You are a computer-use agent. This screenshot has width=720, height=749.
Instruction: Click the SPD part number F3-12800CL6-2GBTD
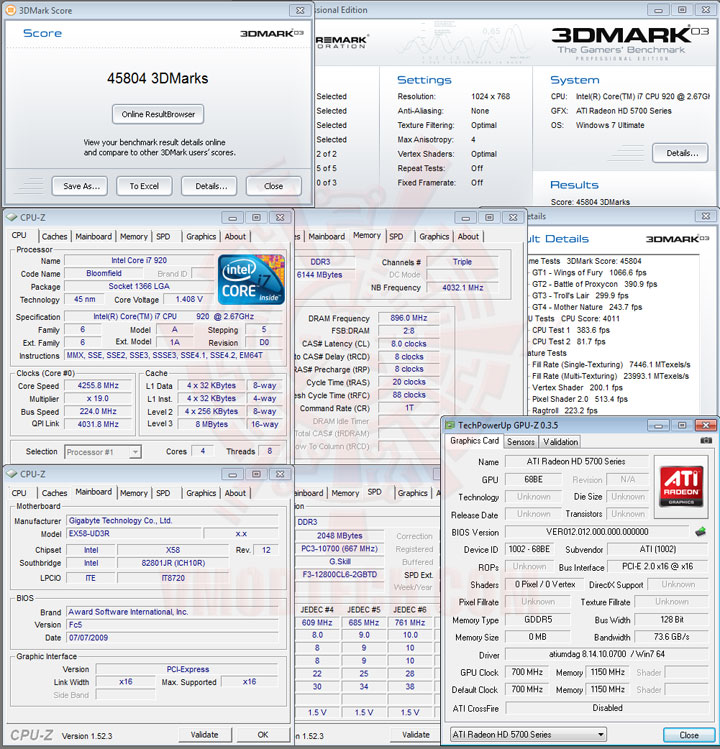pos(340,574)
